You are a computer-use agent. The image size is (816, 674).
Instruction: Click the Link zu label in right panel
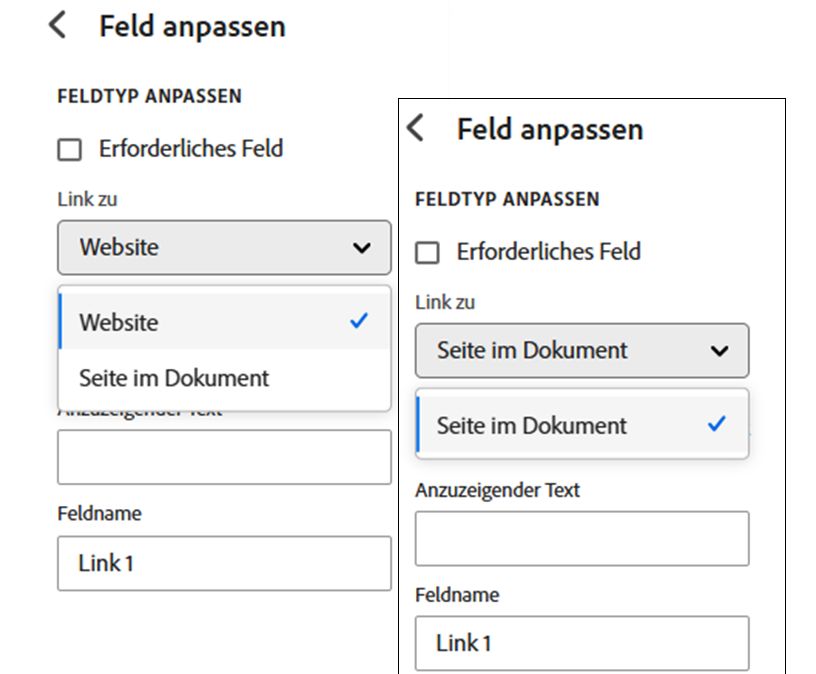pyautogui.click(x=445, y=302)
